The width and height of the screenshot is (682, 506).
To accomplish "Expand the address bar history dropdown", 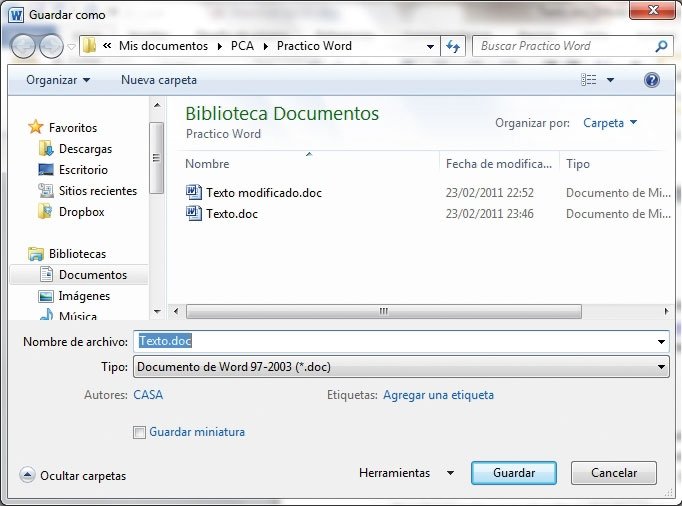I will [x=430, y=46].
